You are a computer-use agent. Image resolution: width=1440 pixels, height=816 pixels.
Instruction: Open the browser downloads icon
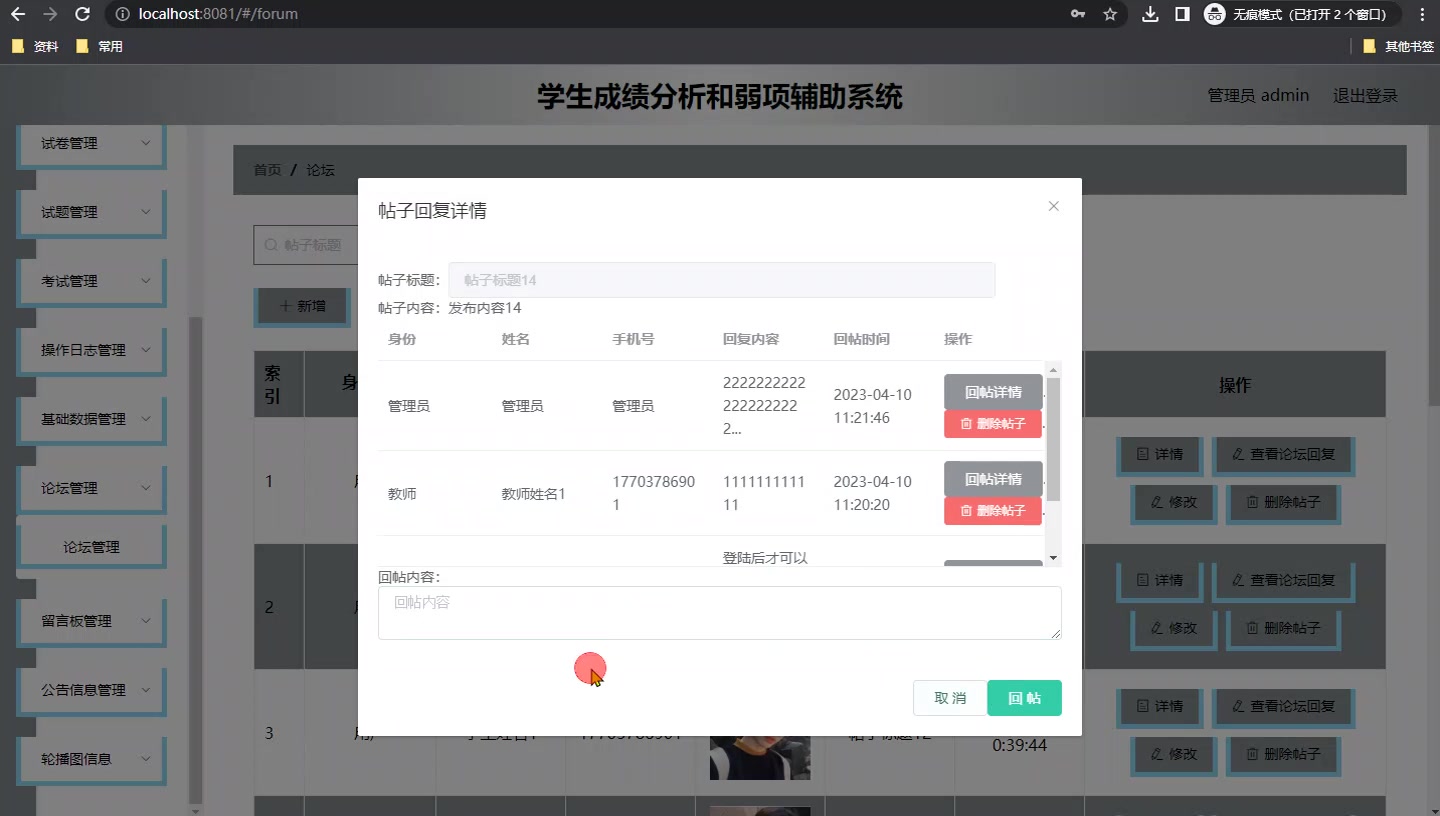[x=1150, y=14]
